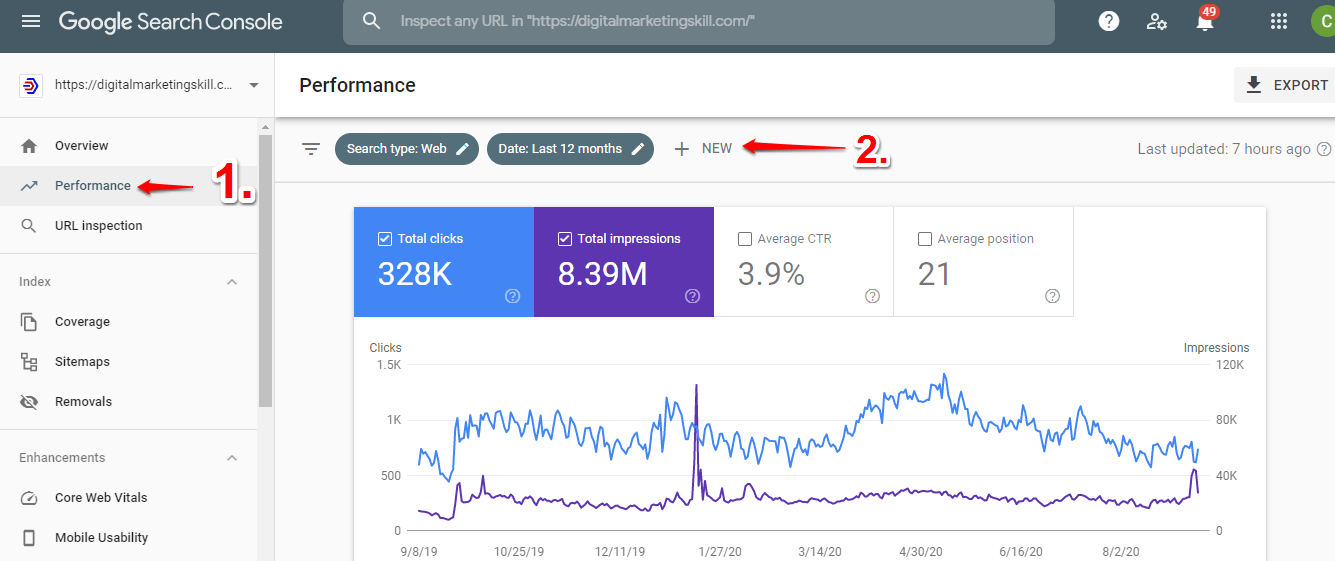Go to Overview in sidebar

[x=81, y=146]
